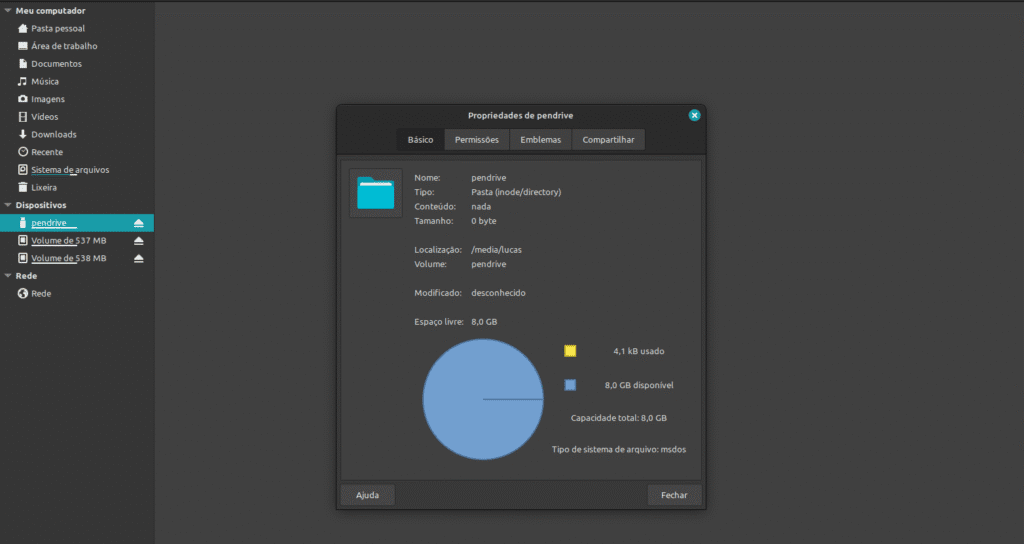Click the Lixeira trash icon in sidebar
This screenshot has height=544, width=1024.
[x=23, y=187]
